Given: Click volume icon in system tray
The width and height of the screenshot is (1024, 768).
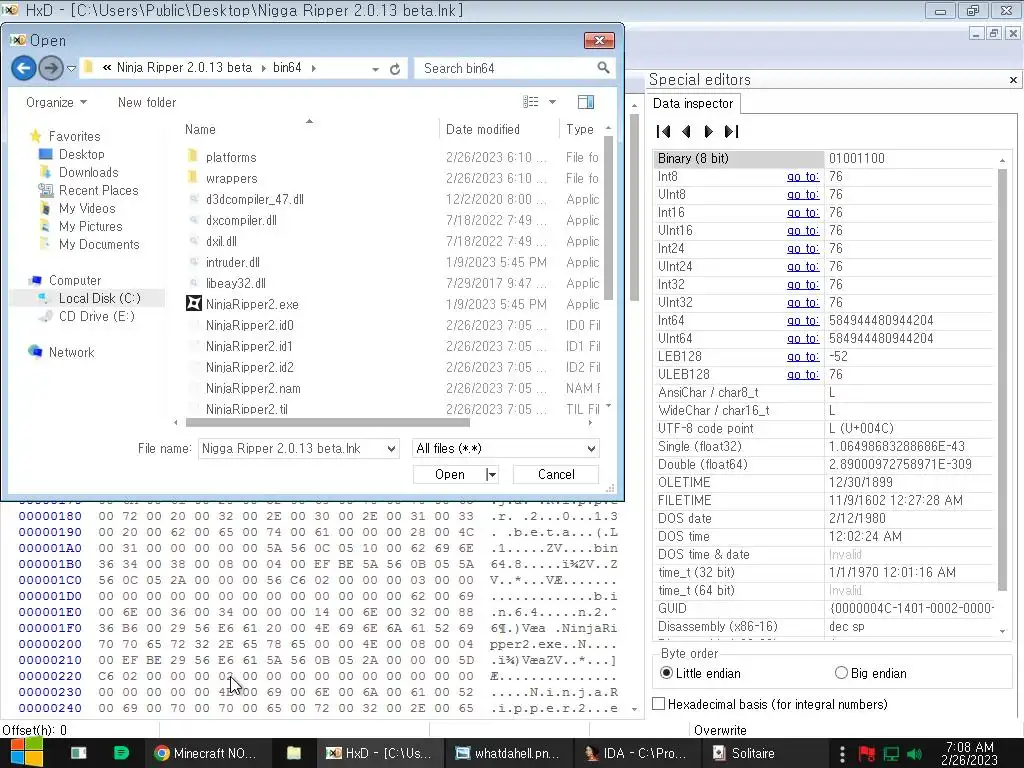Looking at the screenshot, I should tap(914, 754).
